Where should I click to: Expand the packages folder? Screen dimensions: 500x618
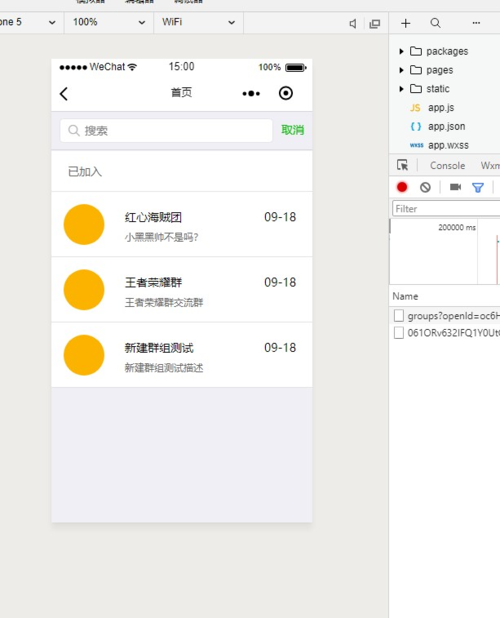click(401, 51)
